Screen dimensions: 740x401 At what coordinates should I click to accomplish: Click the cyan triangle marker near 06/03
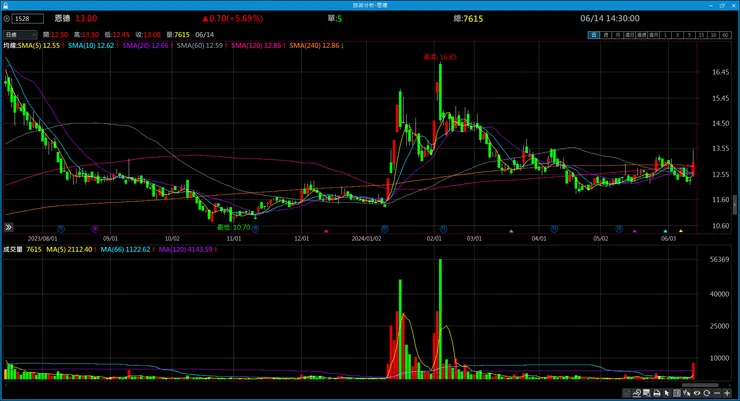click(665, 231)
